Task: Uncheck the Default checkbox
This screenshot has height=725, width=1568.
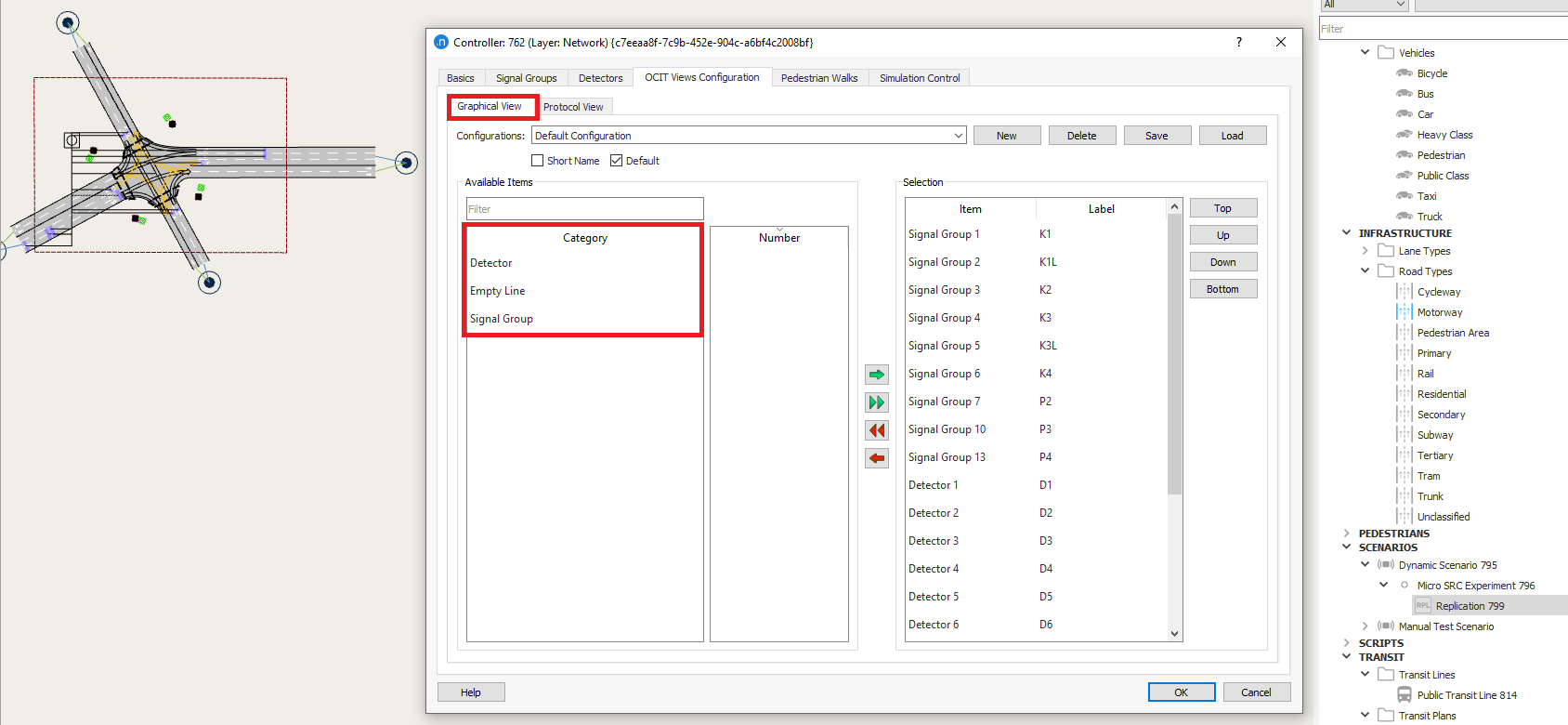Action: 616,161
